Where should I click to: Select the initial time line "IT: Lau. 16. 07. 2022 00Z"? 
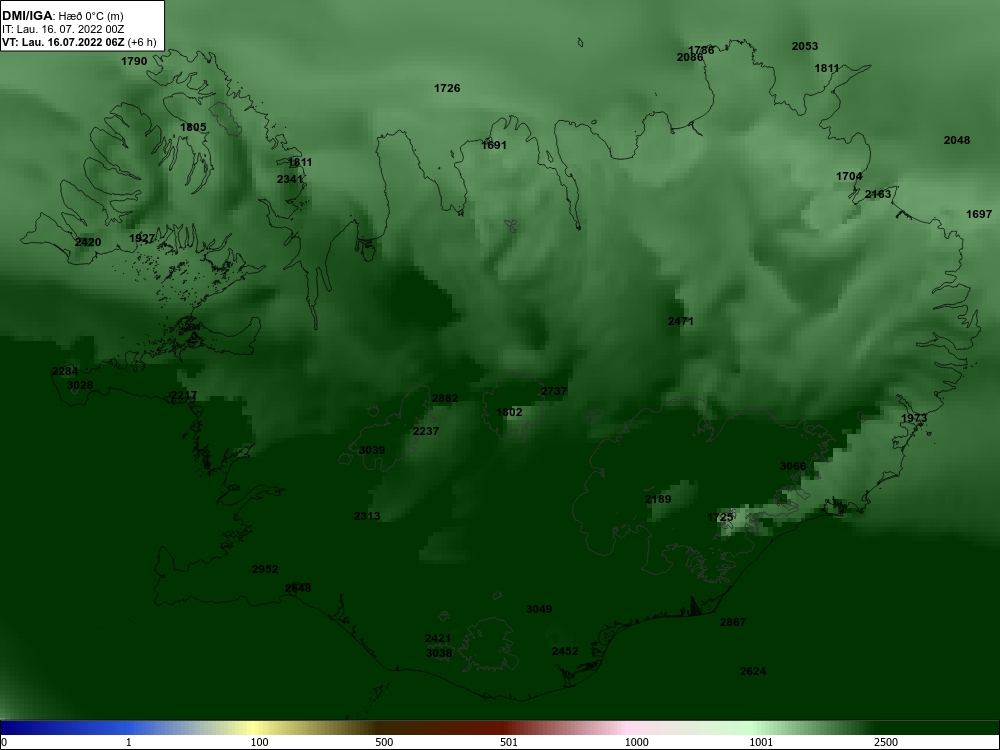[62, 29]
